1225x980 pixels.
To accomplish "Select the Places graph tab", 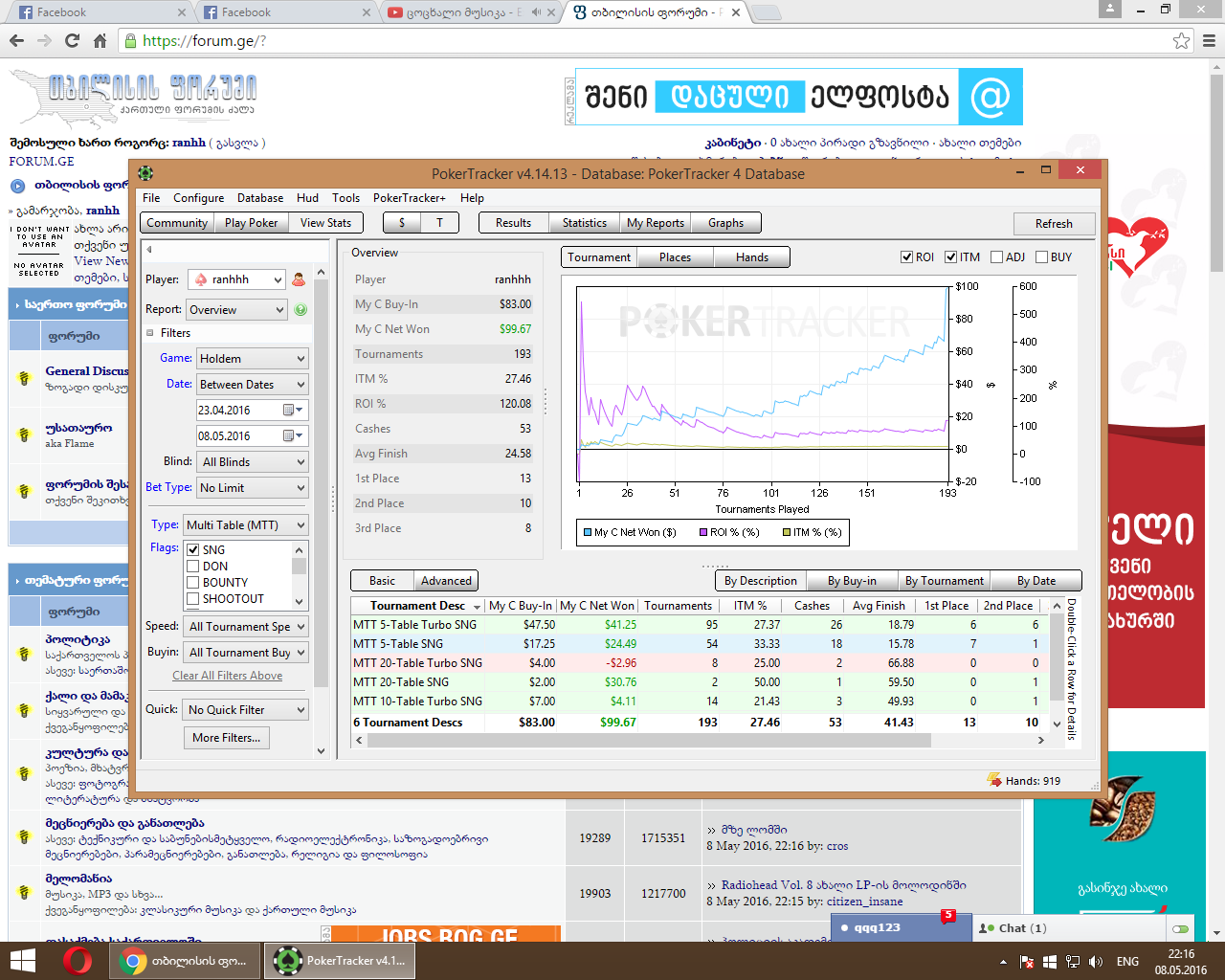I will [x=675, y=257].
